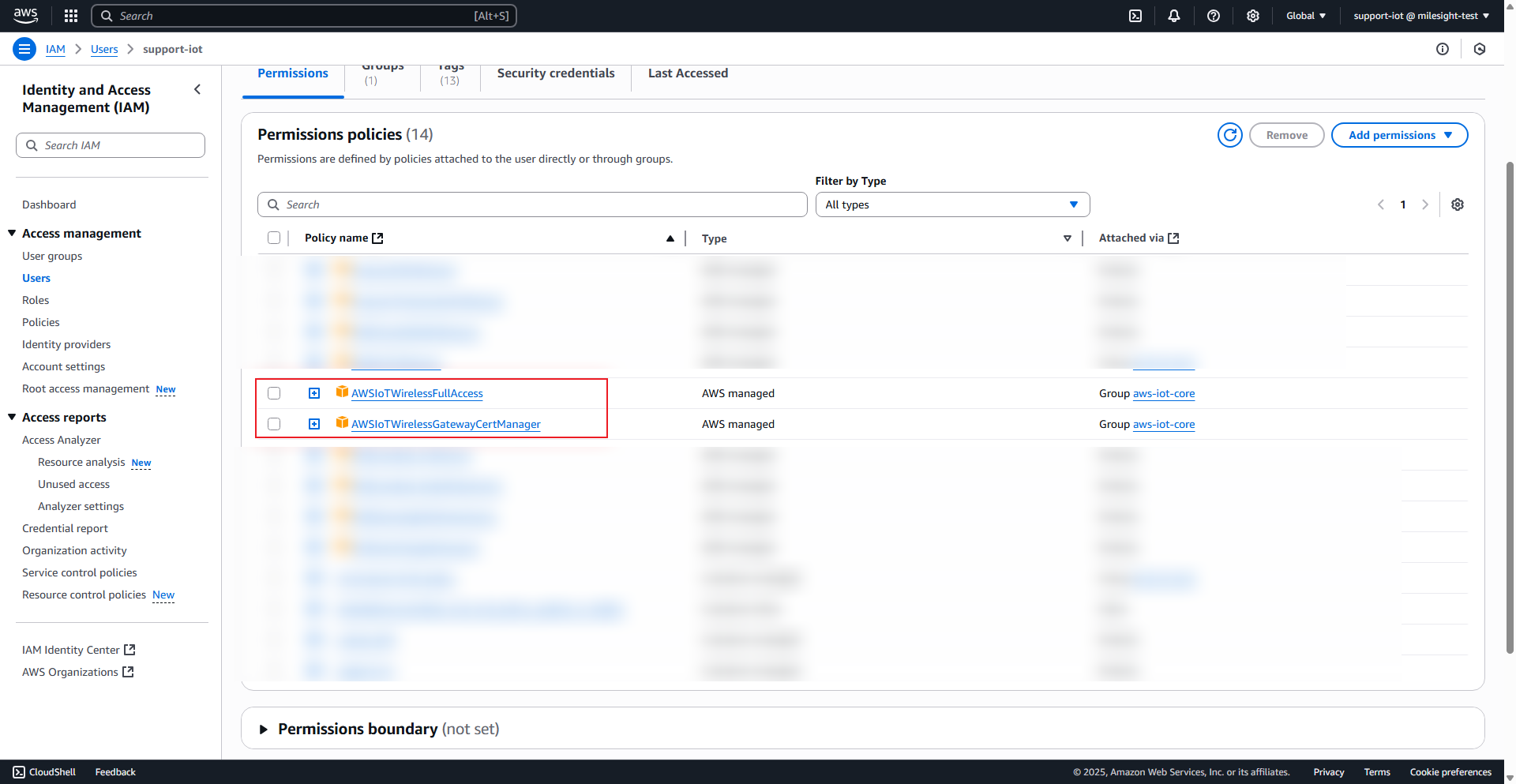The height and width of the screenshot is (784, 1516).
Task: Open the Groups tab
Action: tap(382, 73)
